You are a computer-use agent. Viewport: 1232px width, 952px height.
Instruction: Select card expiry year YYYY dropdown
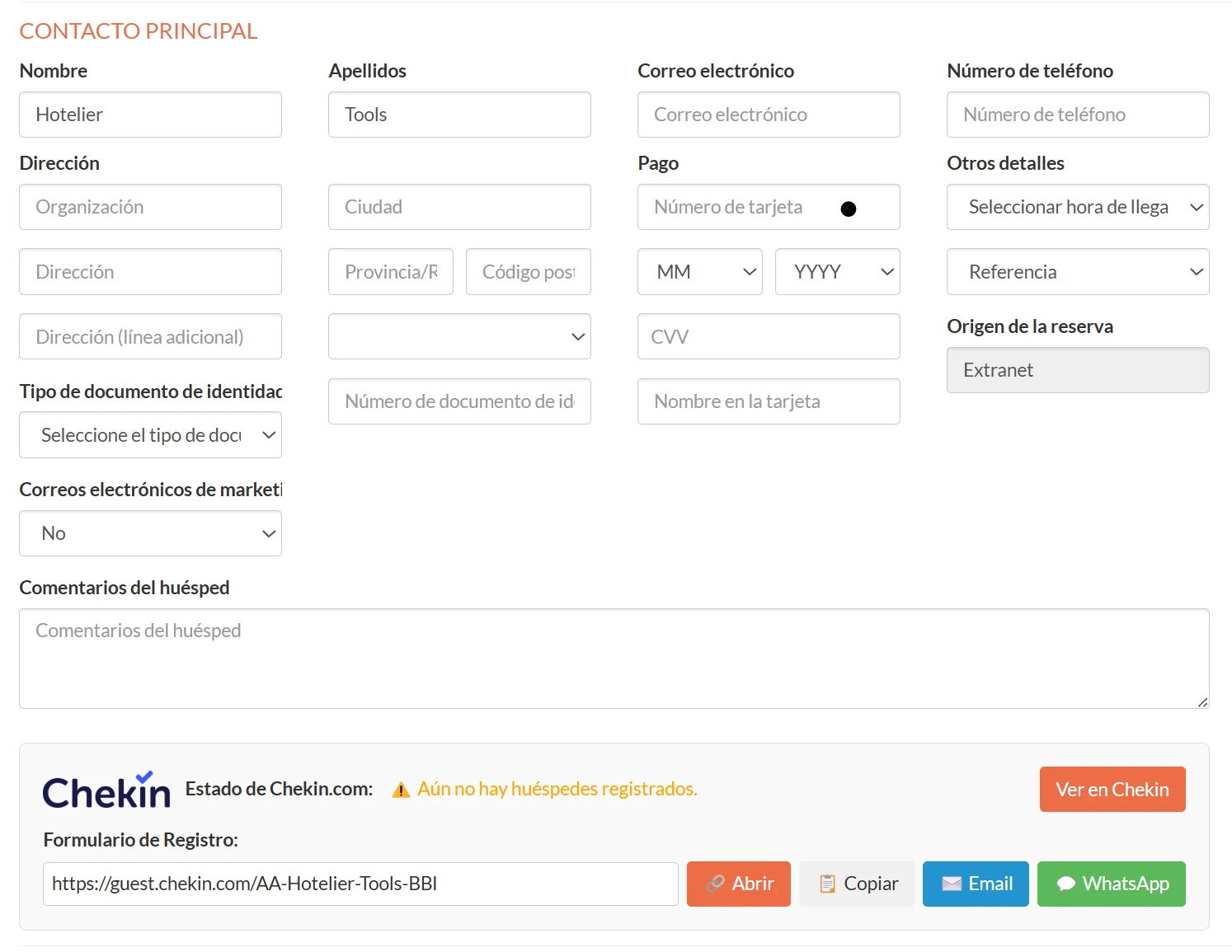click(x=837, y=271)
